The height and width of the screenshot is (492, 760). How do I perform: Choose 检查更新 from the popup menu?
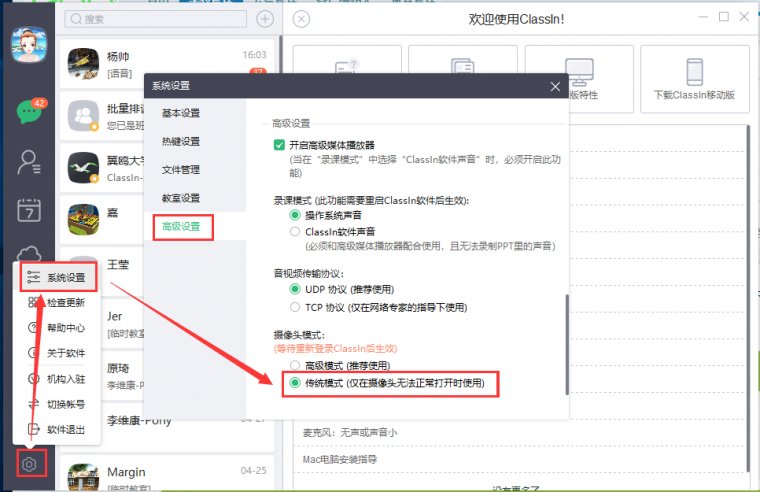pyautogui.click(x=66, y=303)
